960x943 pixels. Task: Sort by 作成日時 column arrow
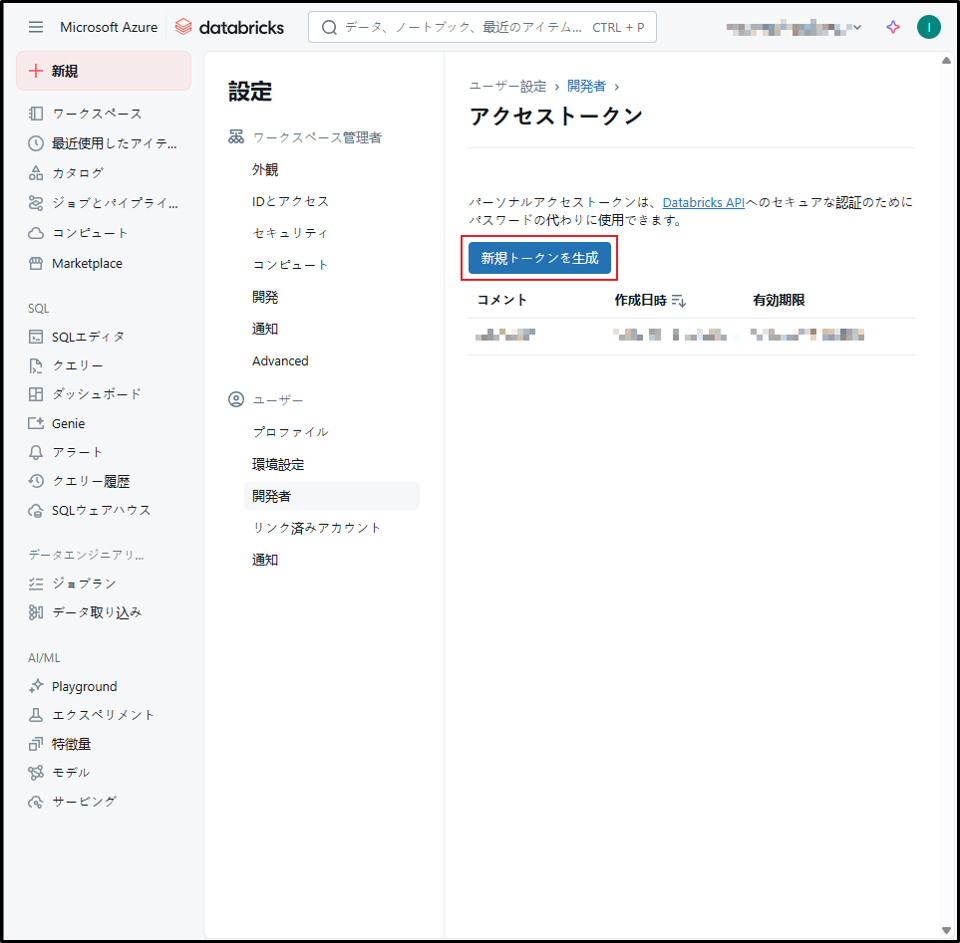(x=678, y=300)
